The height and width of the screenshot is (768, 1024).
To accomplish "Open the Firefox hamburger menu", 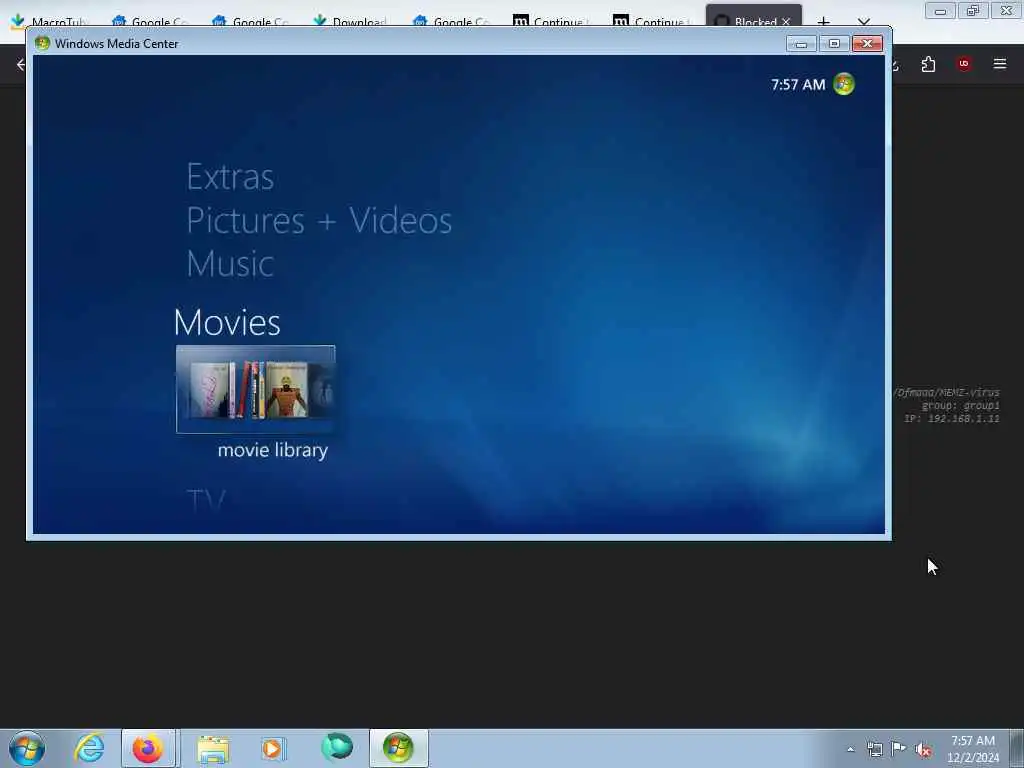I will point(1000,64).
